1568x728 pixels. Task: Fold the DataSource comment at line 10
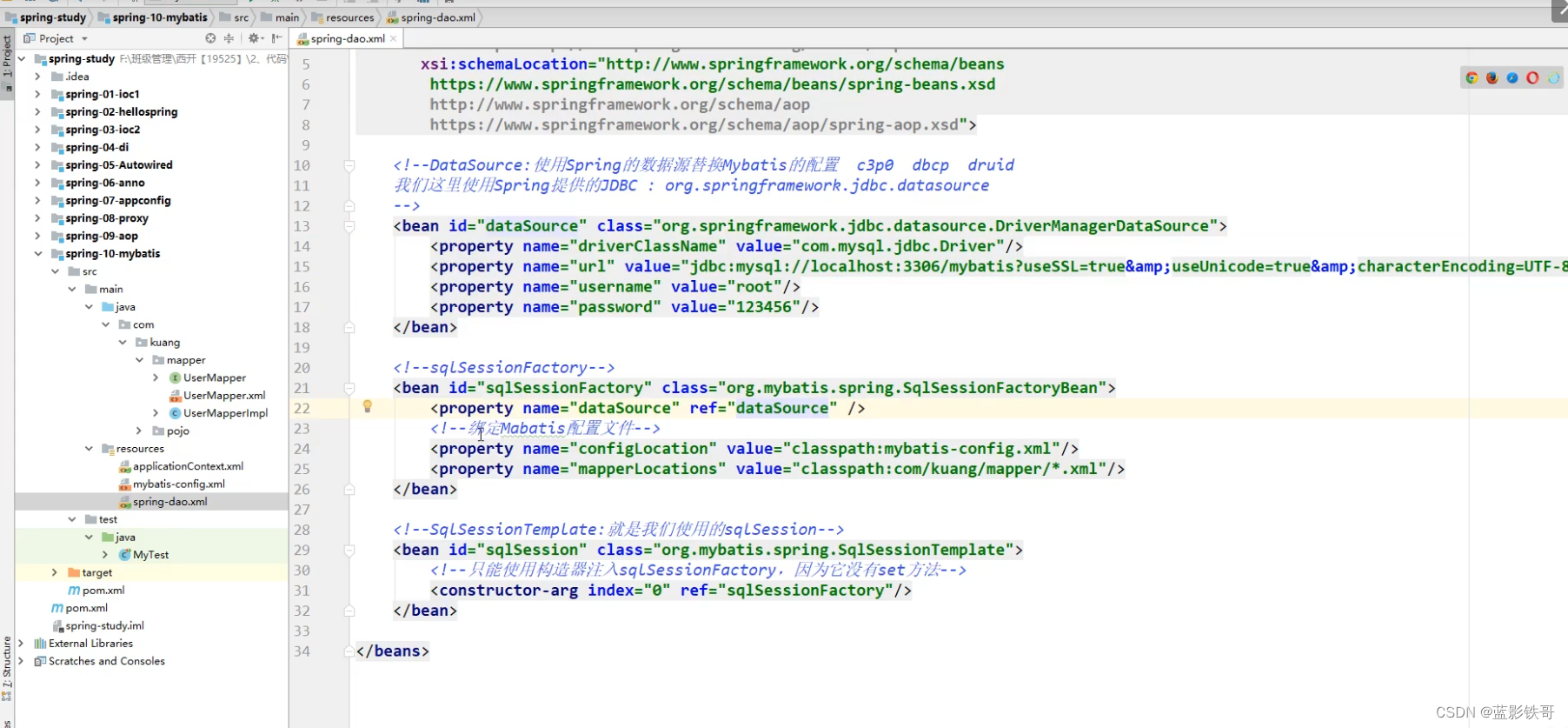click(x=349, y=165)
